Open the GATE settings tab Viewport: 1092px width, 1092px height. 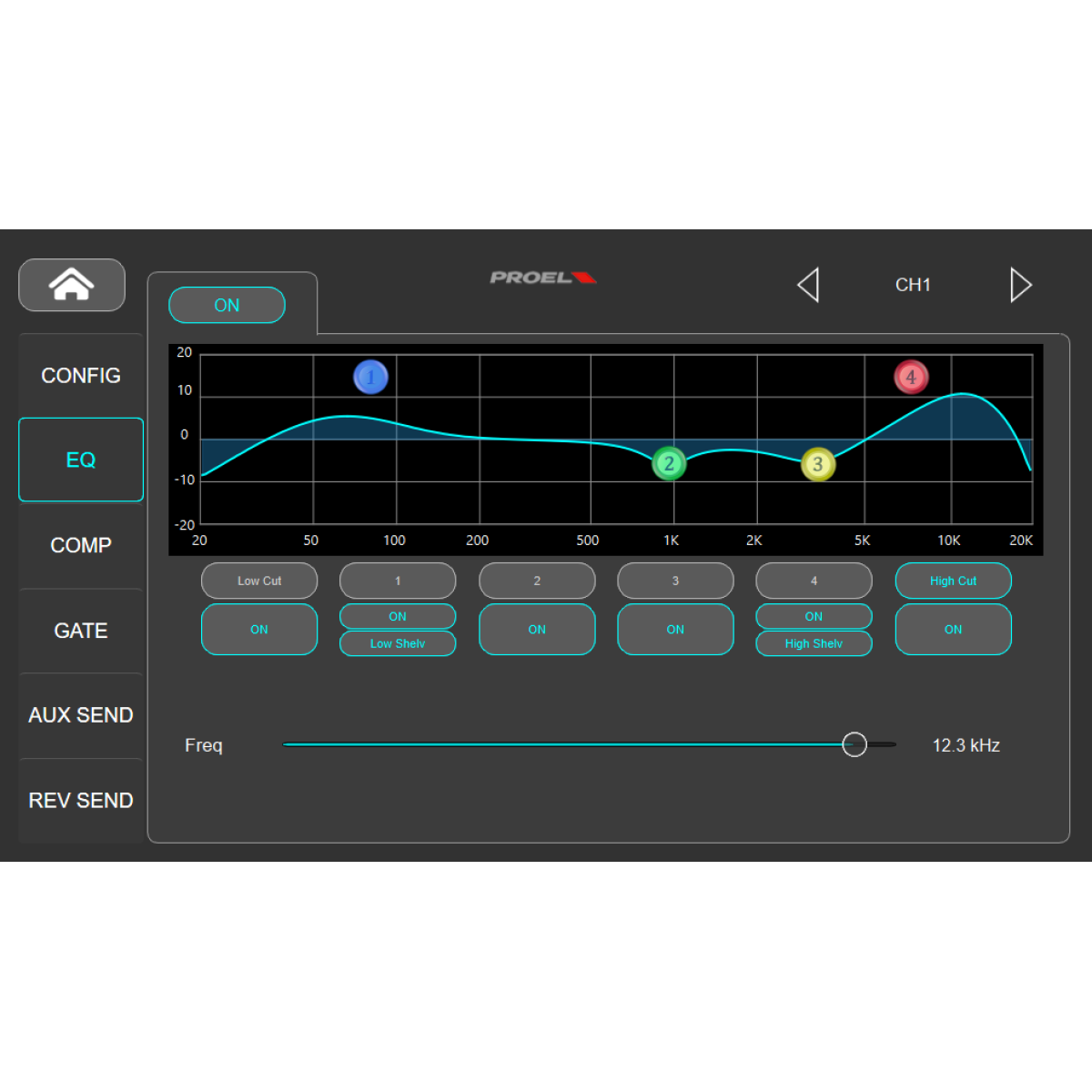[80, 630]
